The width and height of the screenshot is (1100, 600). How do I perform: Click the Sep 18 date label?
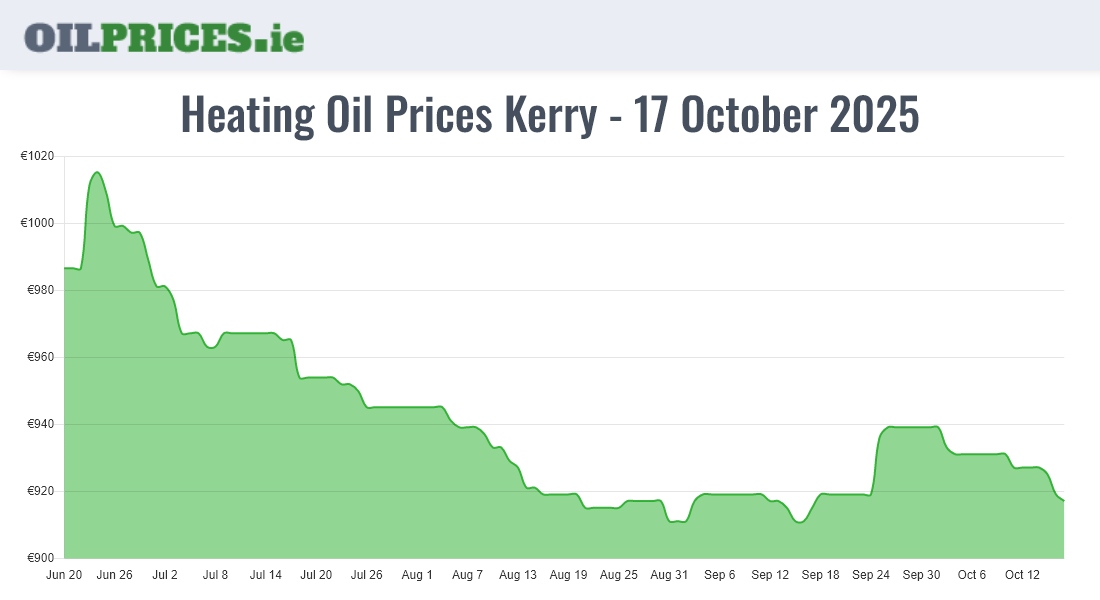pos(820,575)
